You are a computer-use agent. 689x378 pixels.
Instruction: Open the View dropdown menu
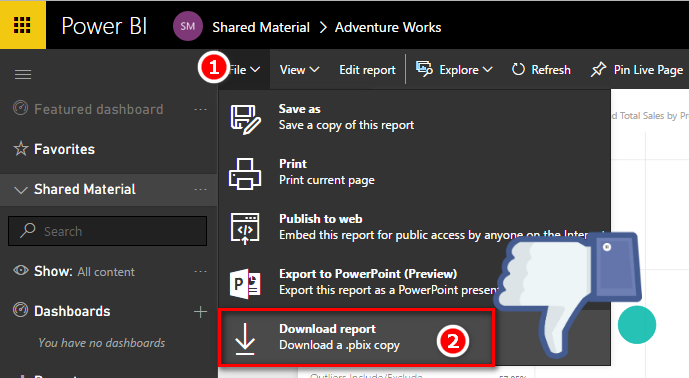(x=300, y=70)
